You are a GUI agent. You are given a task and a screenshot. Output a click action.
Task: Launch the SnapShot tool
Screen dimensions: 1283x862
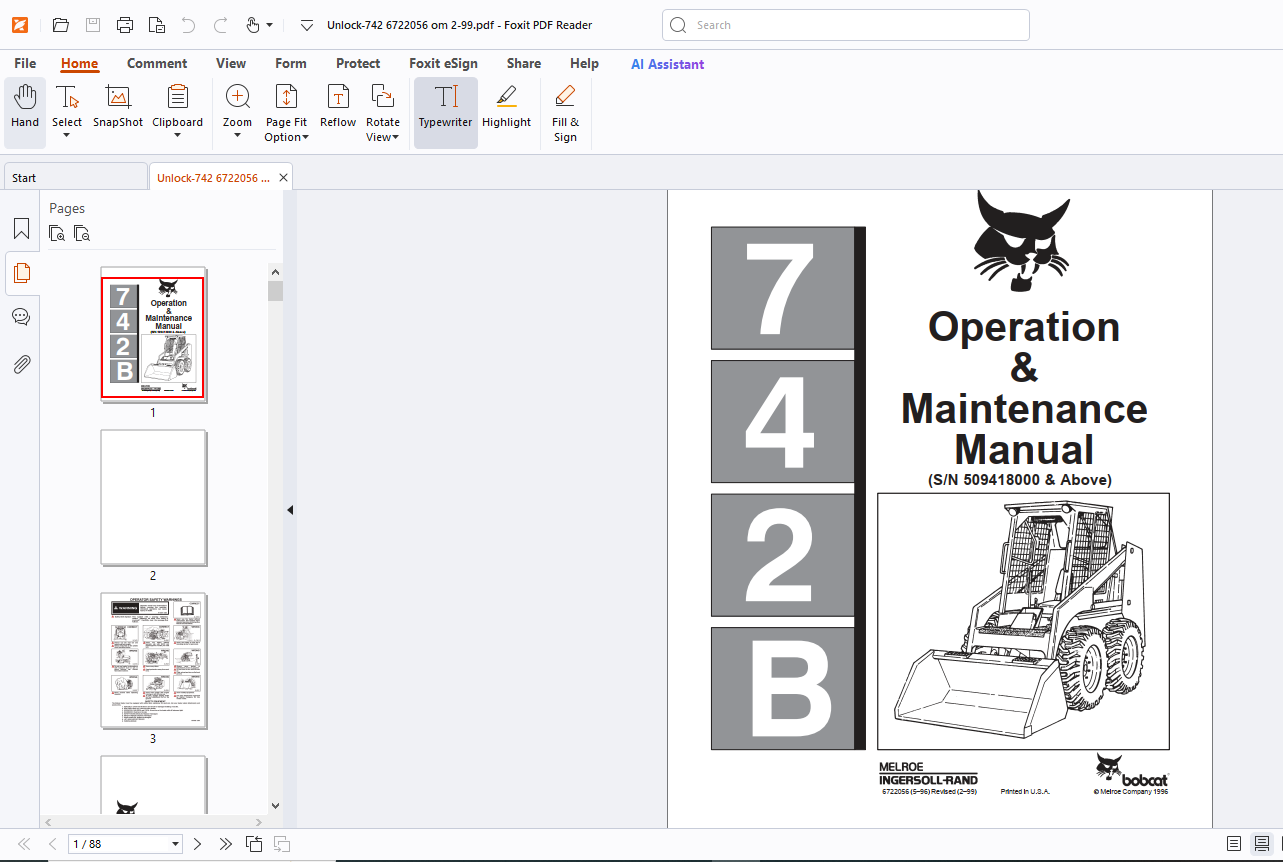tap(118, 106)
